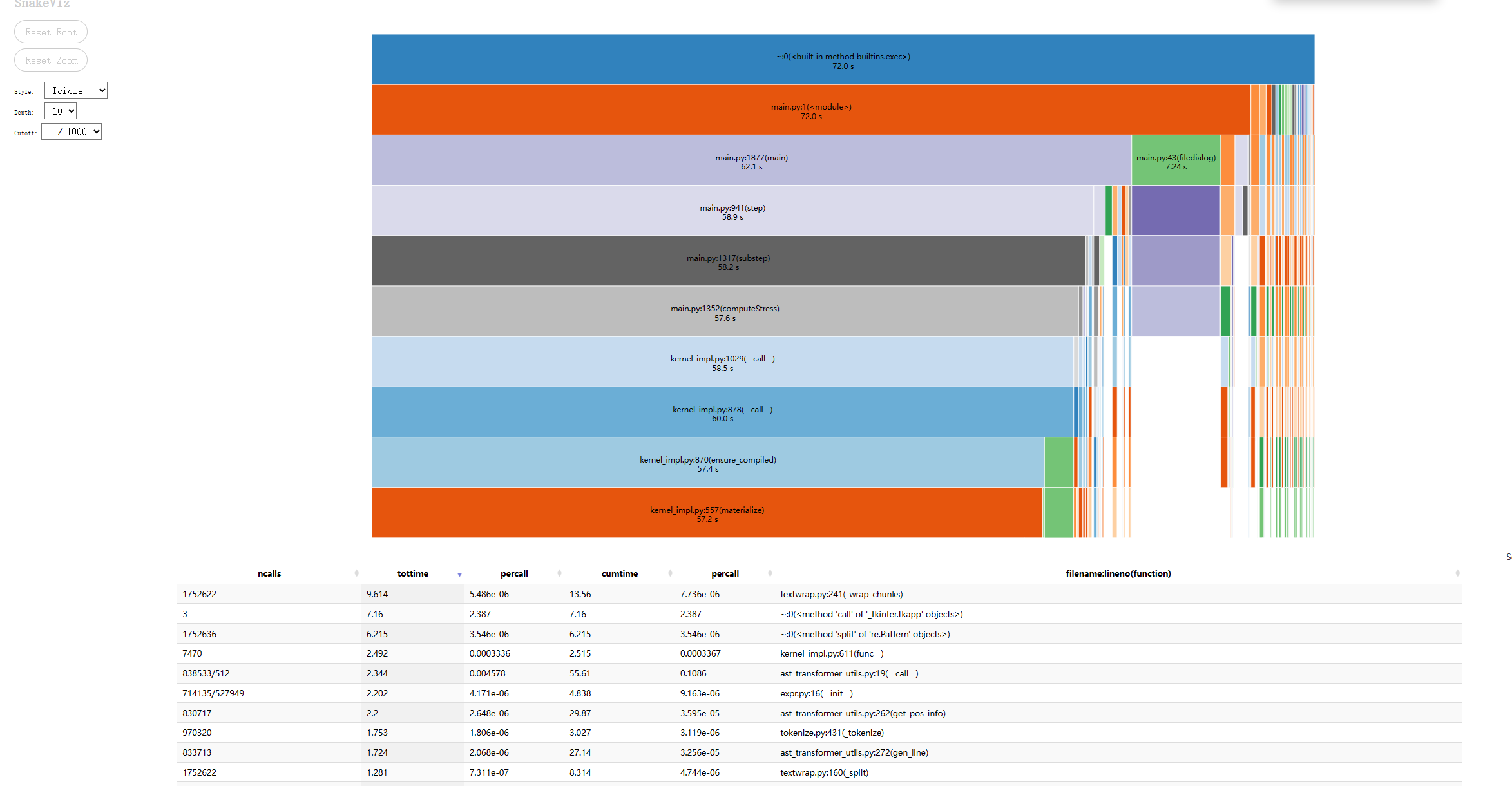Open the Depth dropdown set to 10
The width and height of the screenshot is (1512, 786).
(61, 111)
